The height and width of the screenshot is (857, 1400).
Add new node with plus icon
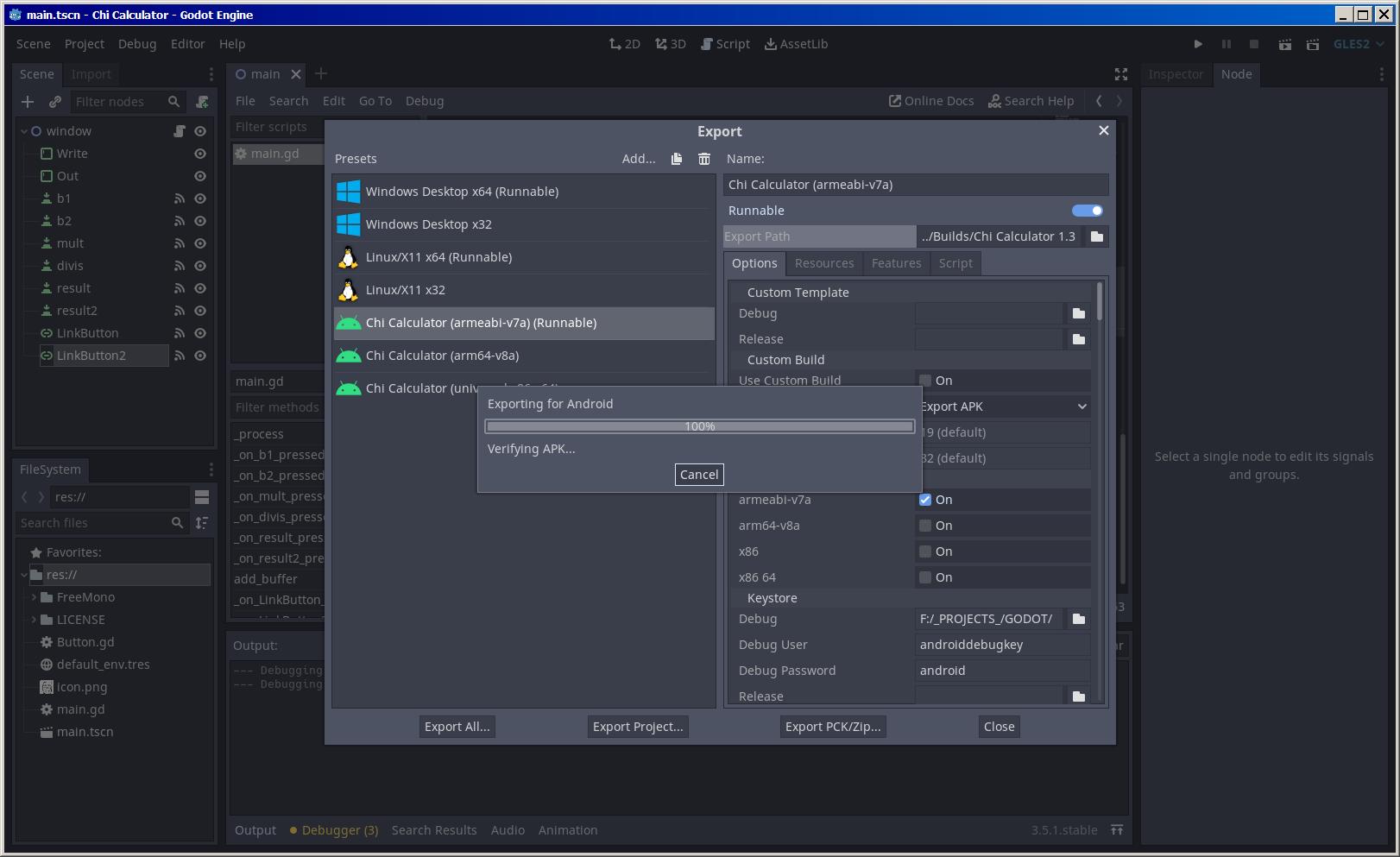28,102
